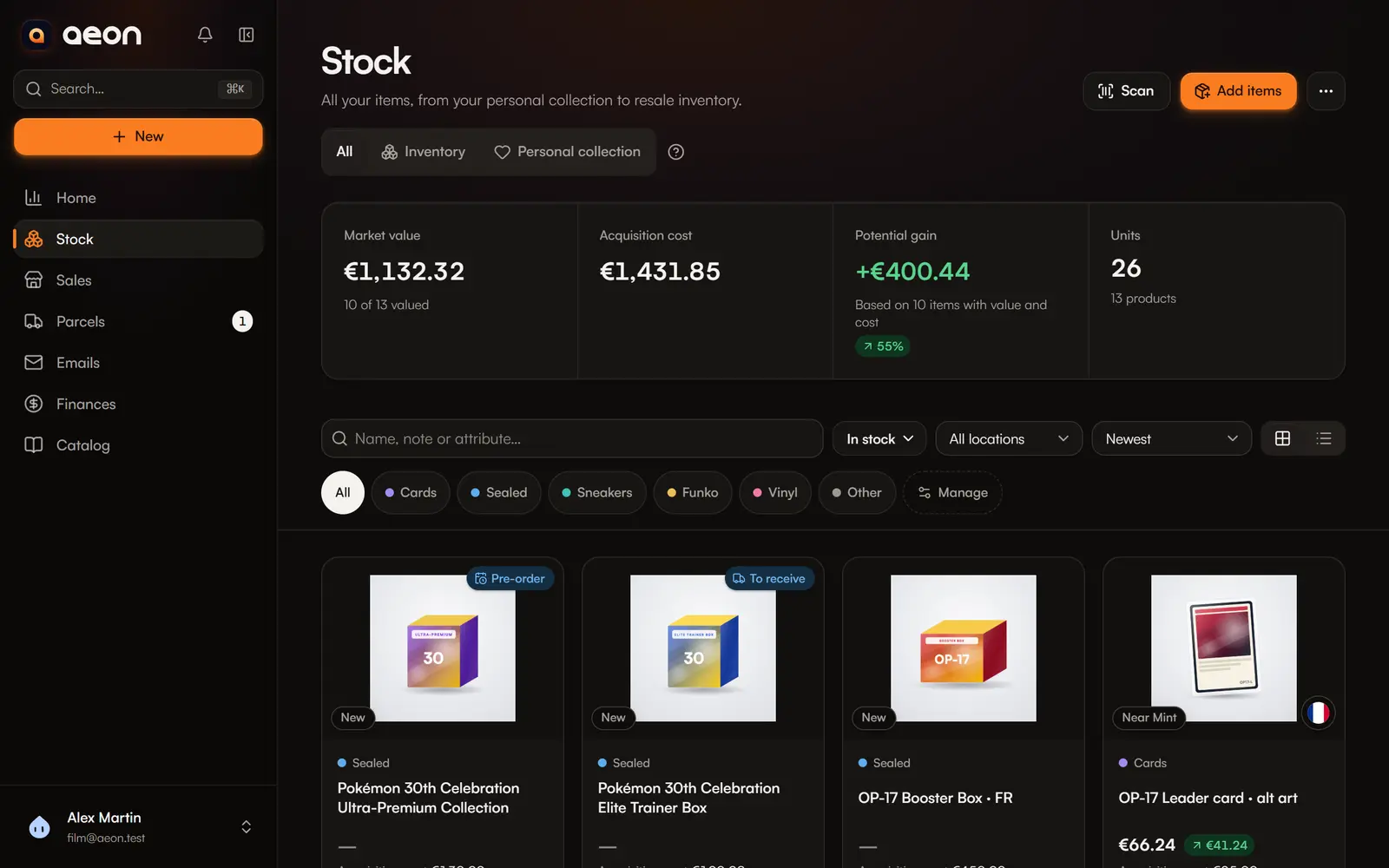Open All locations dropdown

point(1009,439)
